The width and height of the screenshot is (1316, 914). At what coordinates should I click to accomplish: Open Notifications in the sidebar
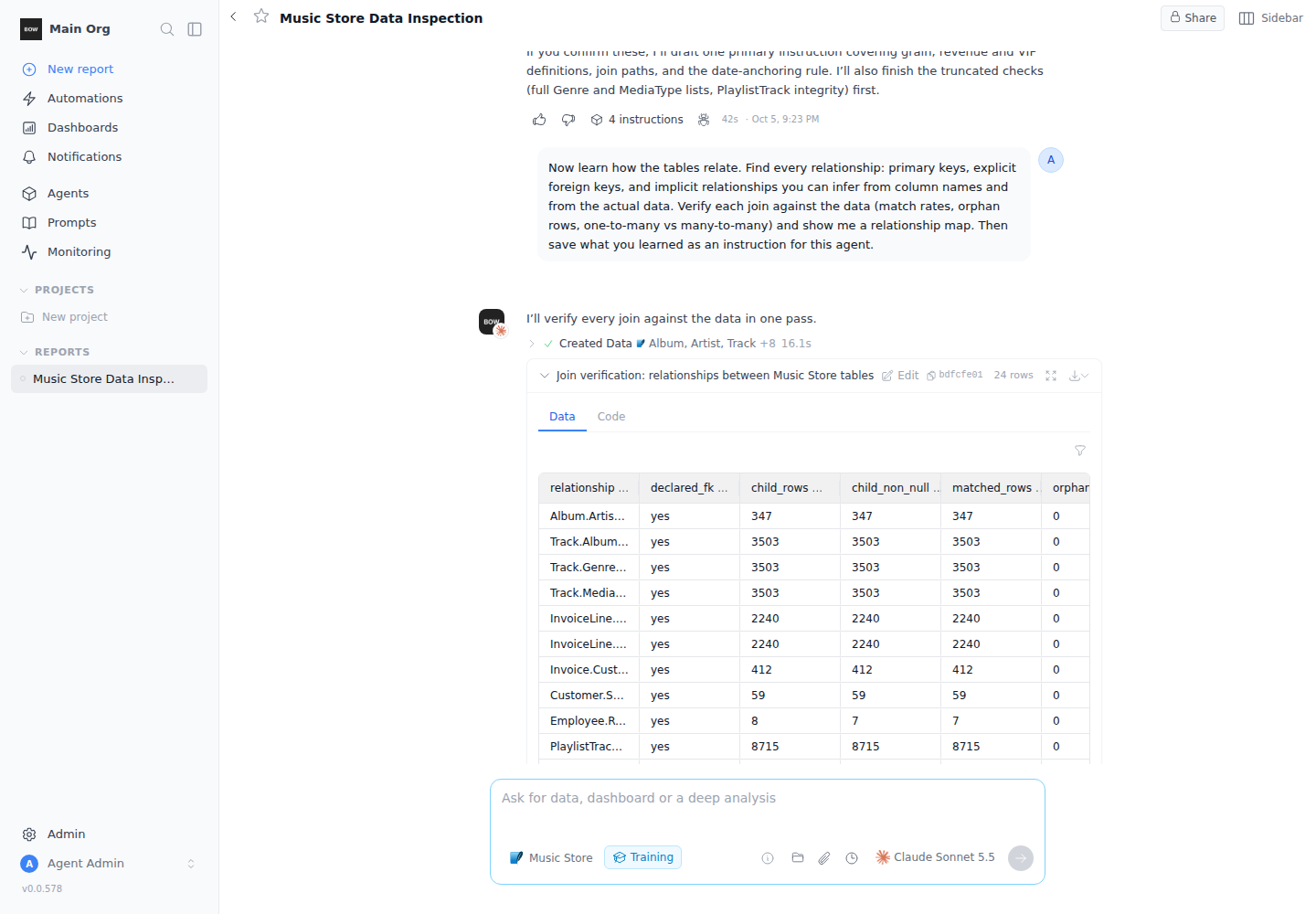(x=84, y=157)
